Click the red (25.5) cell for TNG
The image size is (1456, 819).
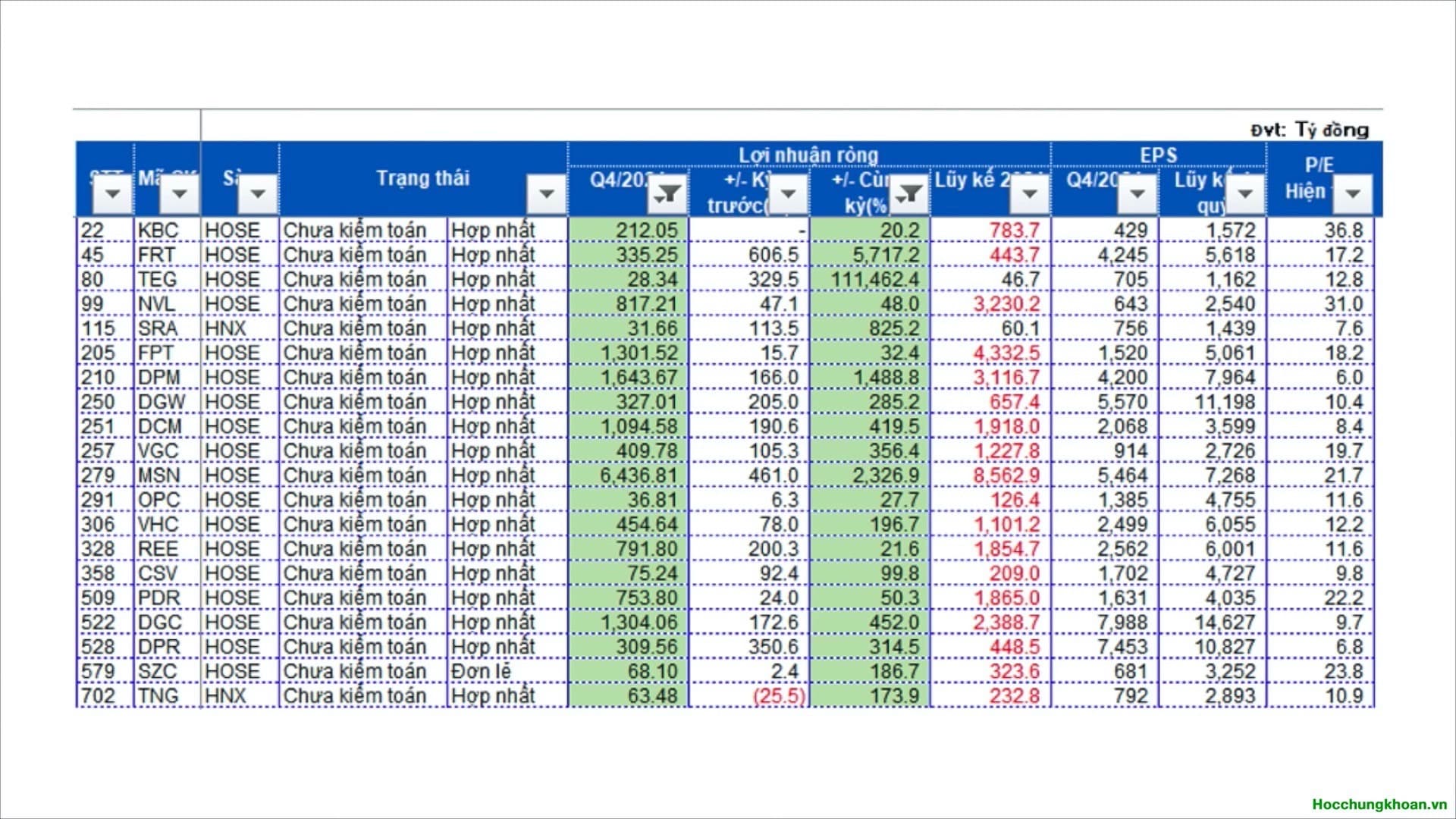tap(778, 696)
